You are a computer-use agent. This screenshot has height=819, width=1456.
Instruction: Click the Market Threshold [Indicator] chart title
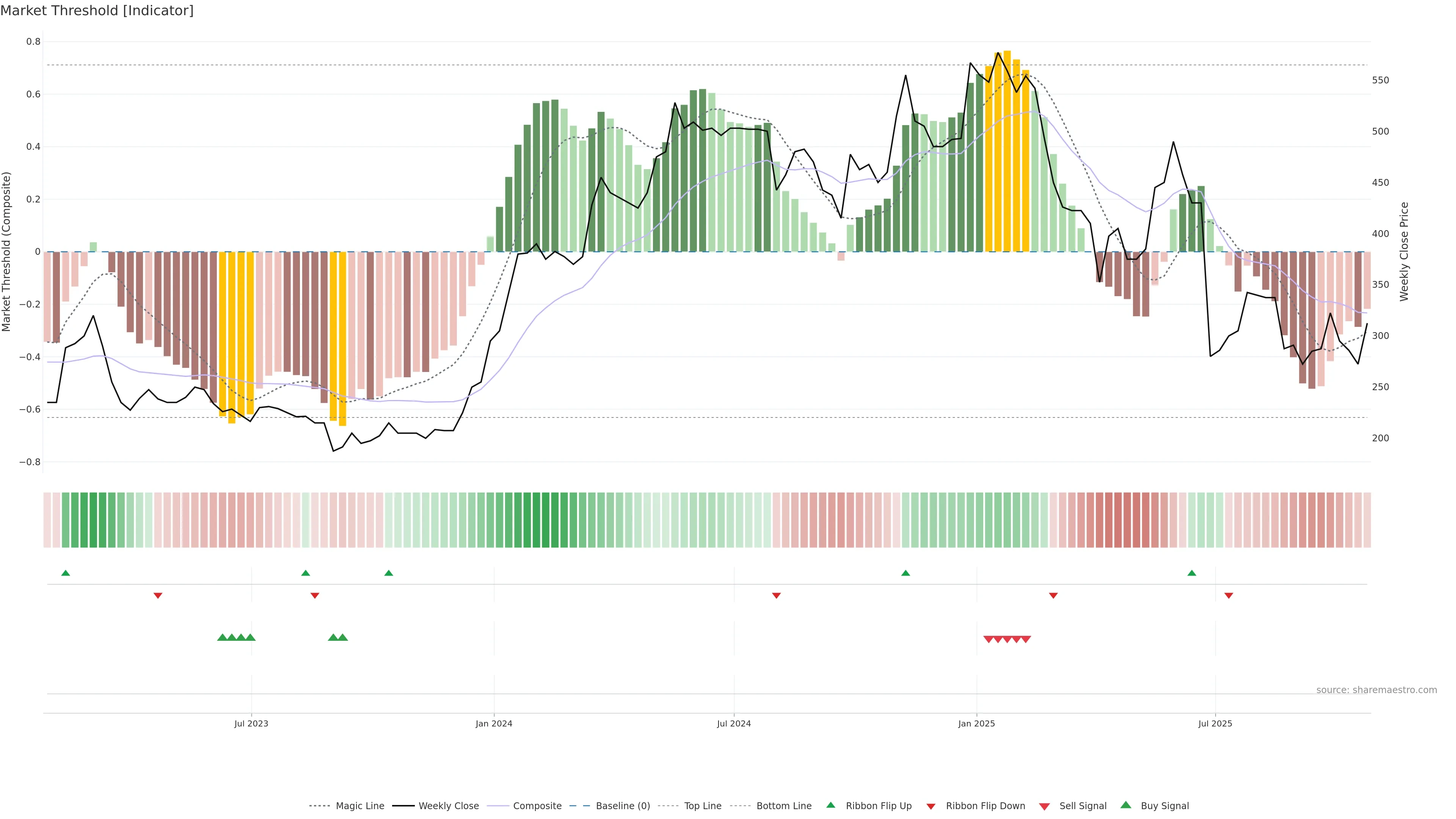tap(97, 11)
